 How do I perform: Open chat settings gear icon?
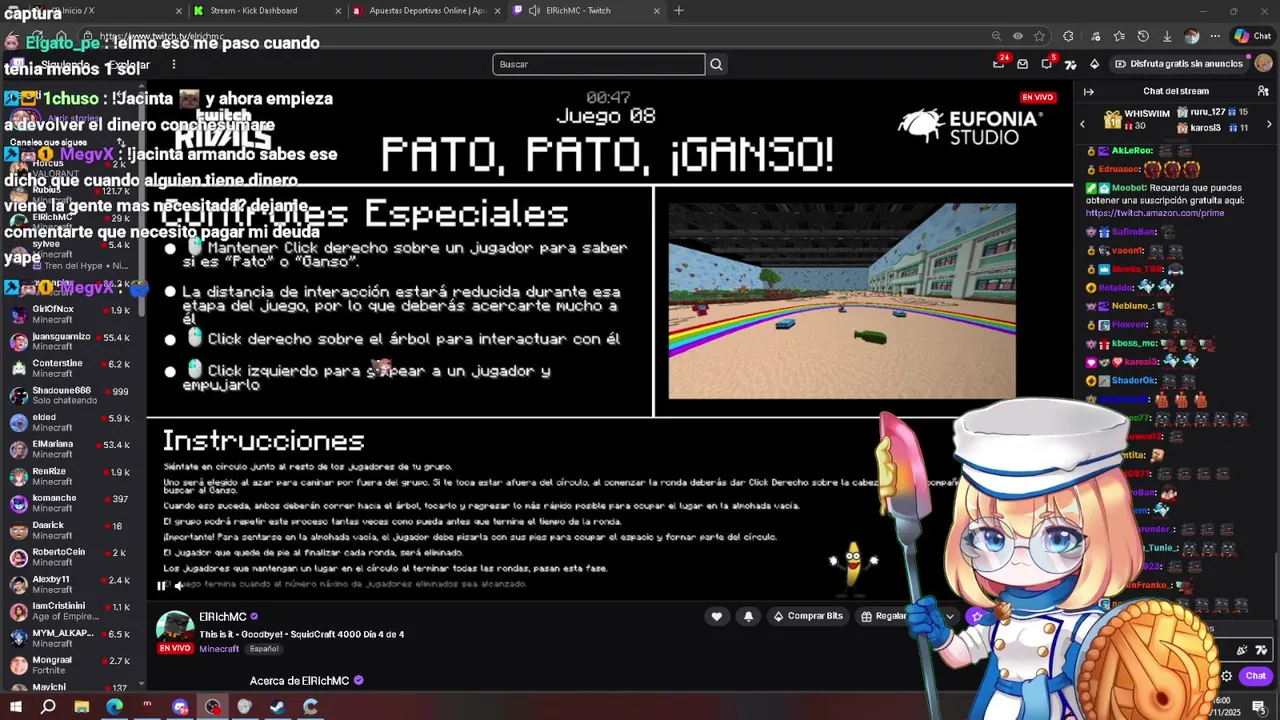pyautogui.click(x=1226, y=676)
